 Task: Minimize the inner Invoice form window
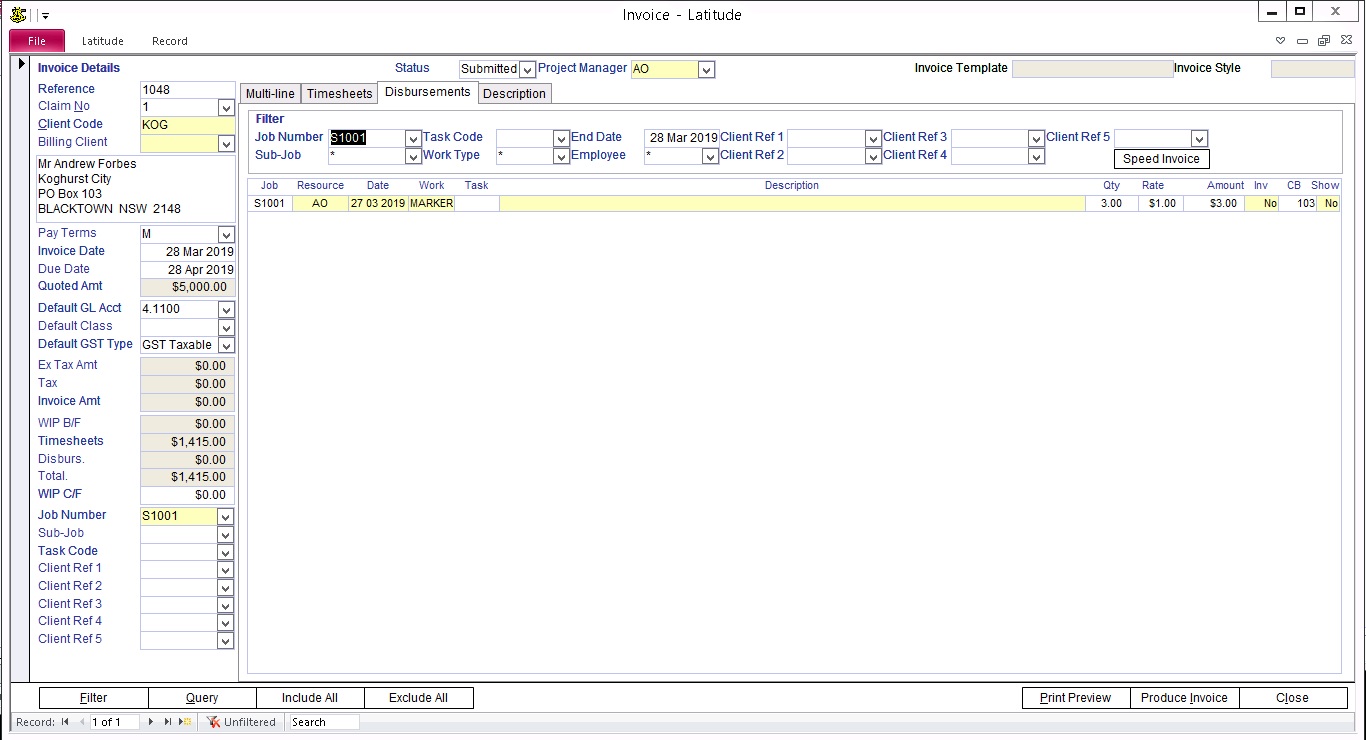pos(1302,41)
